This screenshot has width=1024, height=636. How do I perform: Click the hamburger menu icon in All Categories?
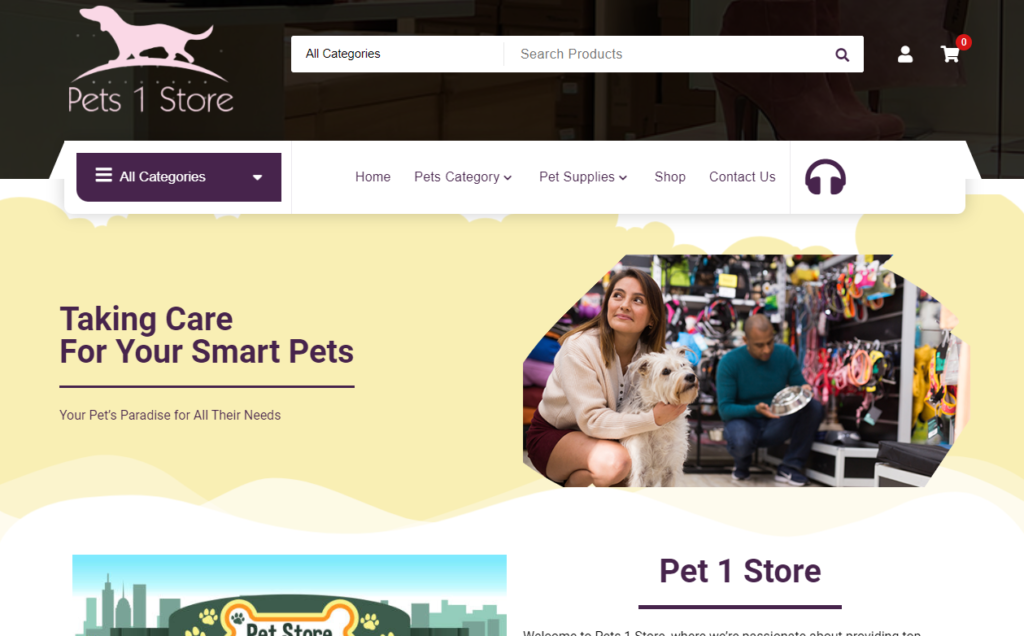tap(104, 175)
